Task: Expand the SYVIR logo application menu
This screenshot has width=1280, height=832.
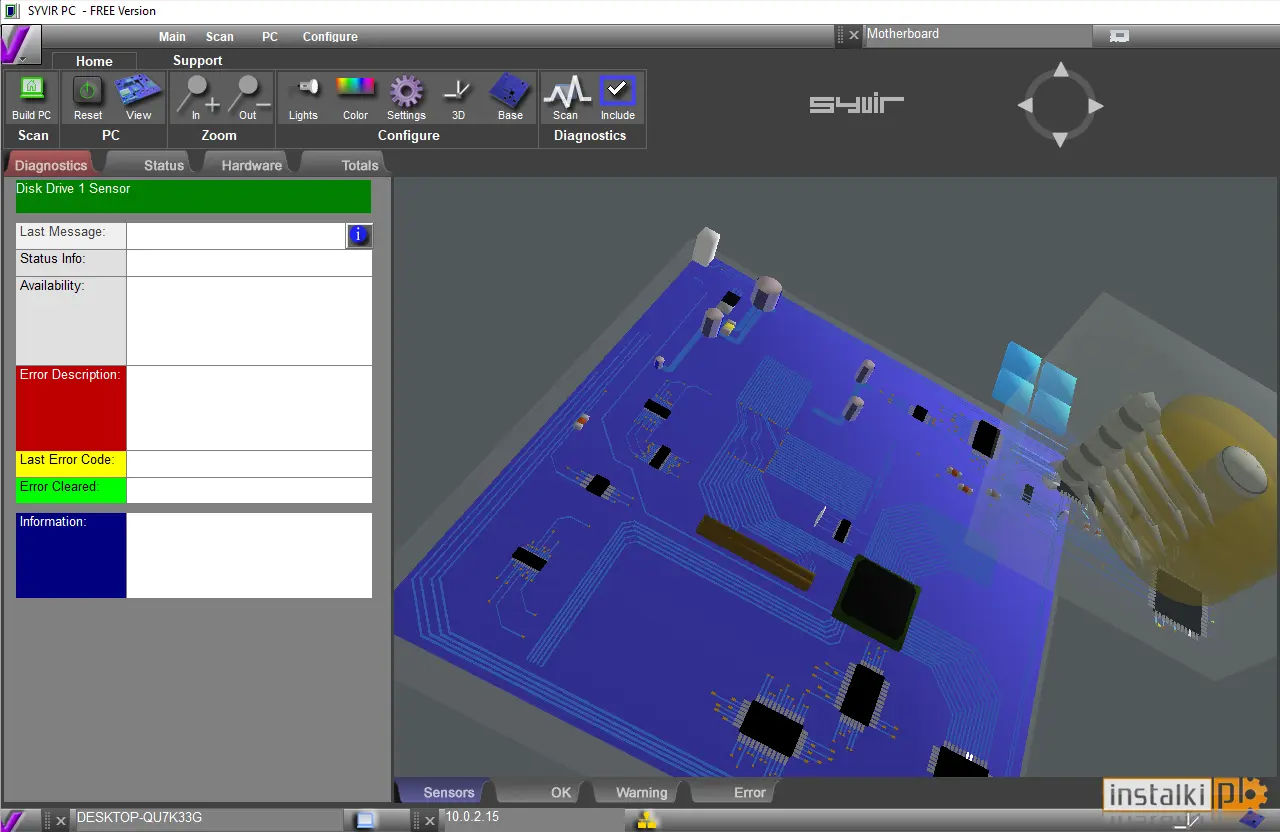Action: 20,45
